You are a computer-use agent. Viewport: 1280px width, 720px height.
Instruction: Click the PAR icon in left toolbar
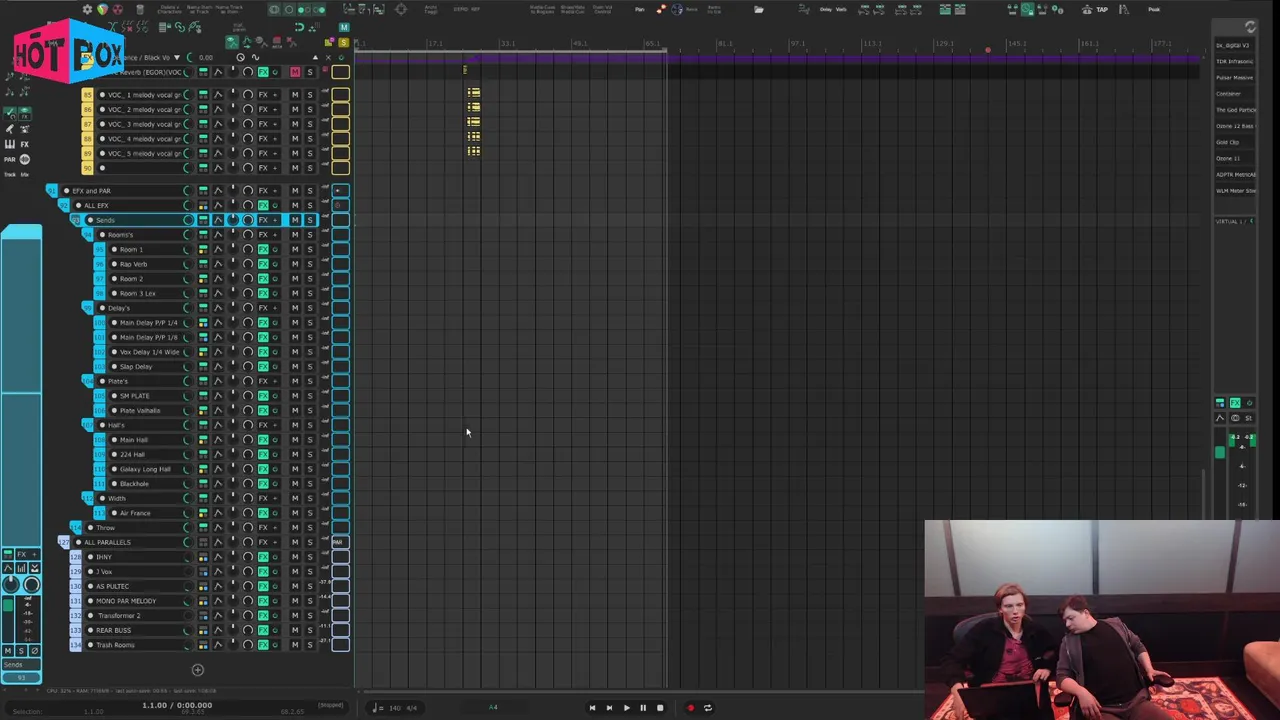pyautogui.click(x=10, y=159)
